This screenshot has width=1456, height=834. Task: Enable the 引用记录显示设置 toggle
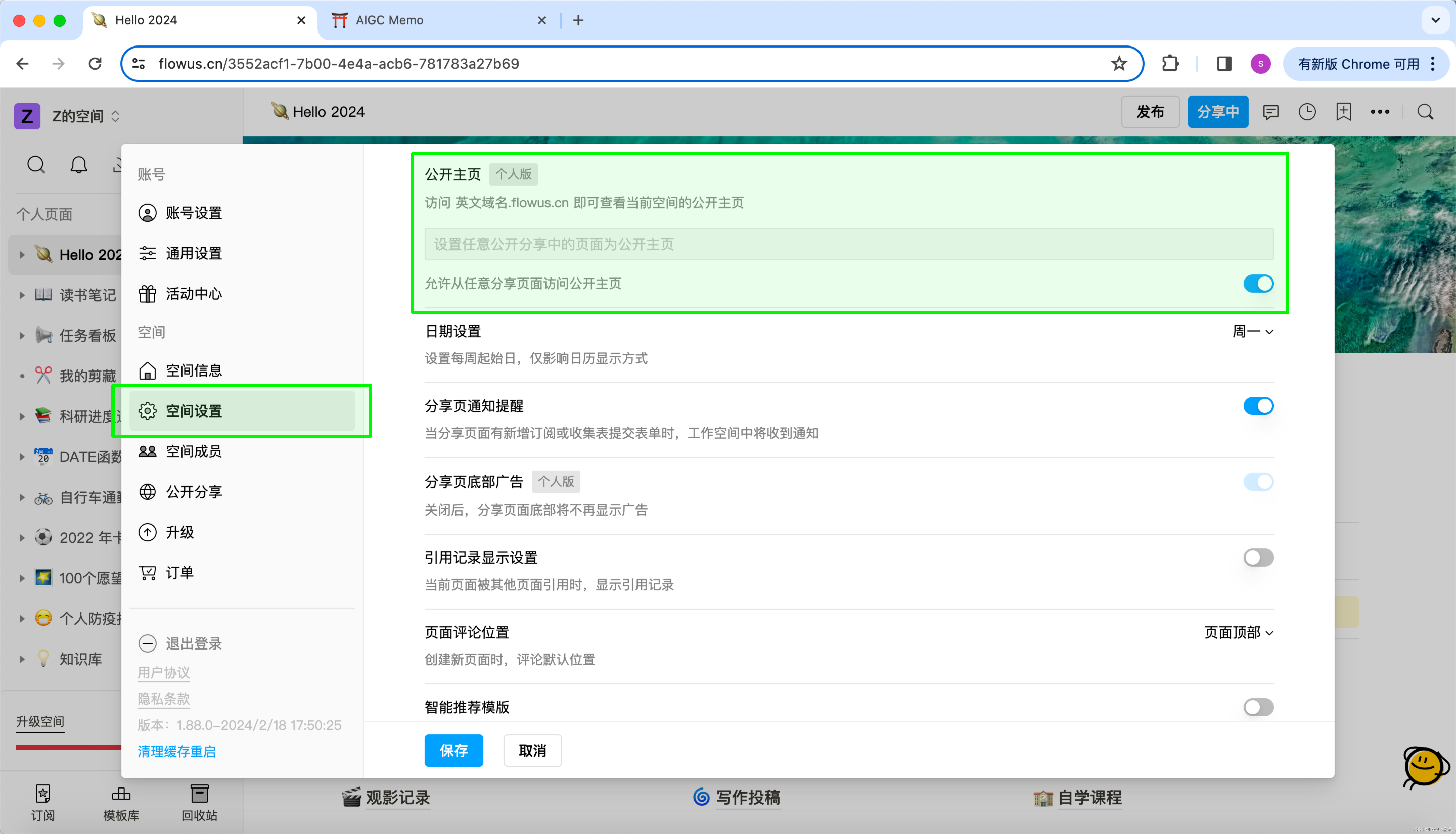pyautogui.click(x=1258, y=557)
